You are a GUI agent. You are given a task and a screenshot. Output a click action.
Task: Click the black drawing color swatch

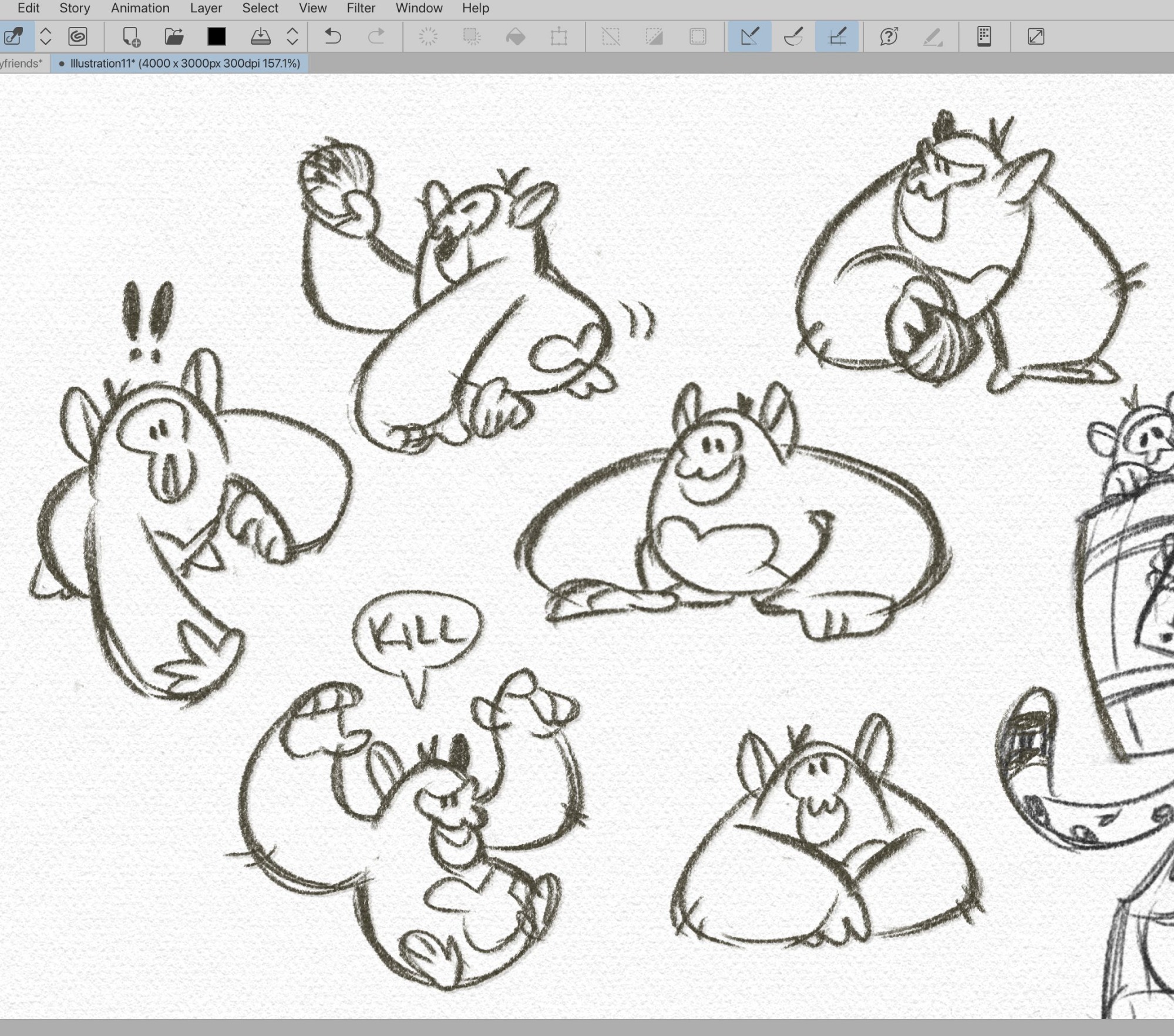click(217, 36)
